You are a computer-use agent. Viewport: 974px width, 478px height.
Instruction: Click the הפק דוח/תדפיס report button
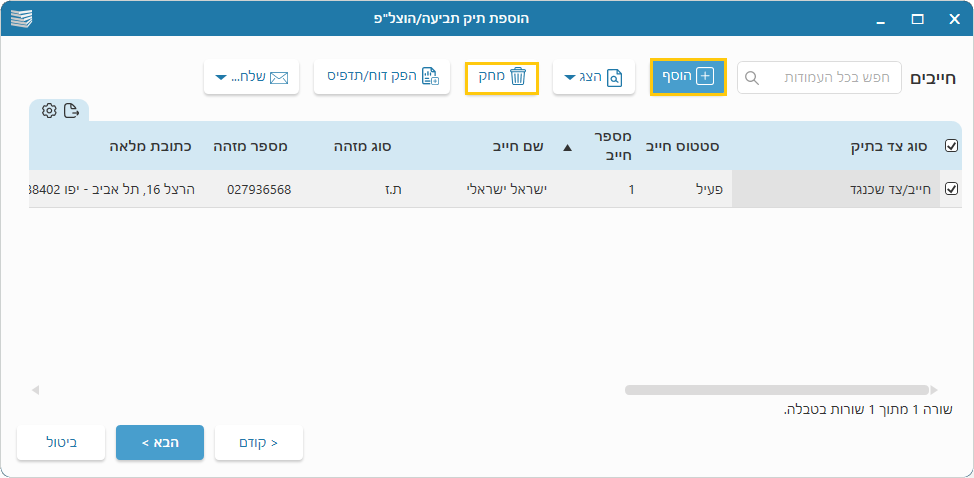coord(382,77)
